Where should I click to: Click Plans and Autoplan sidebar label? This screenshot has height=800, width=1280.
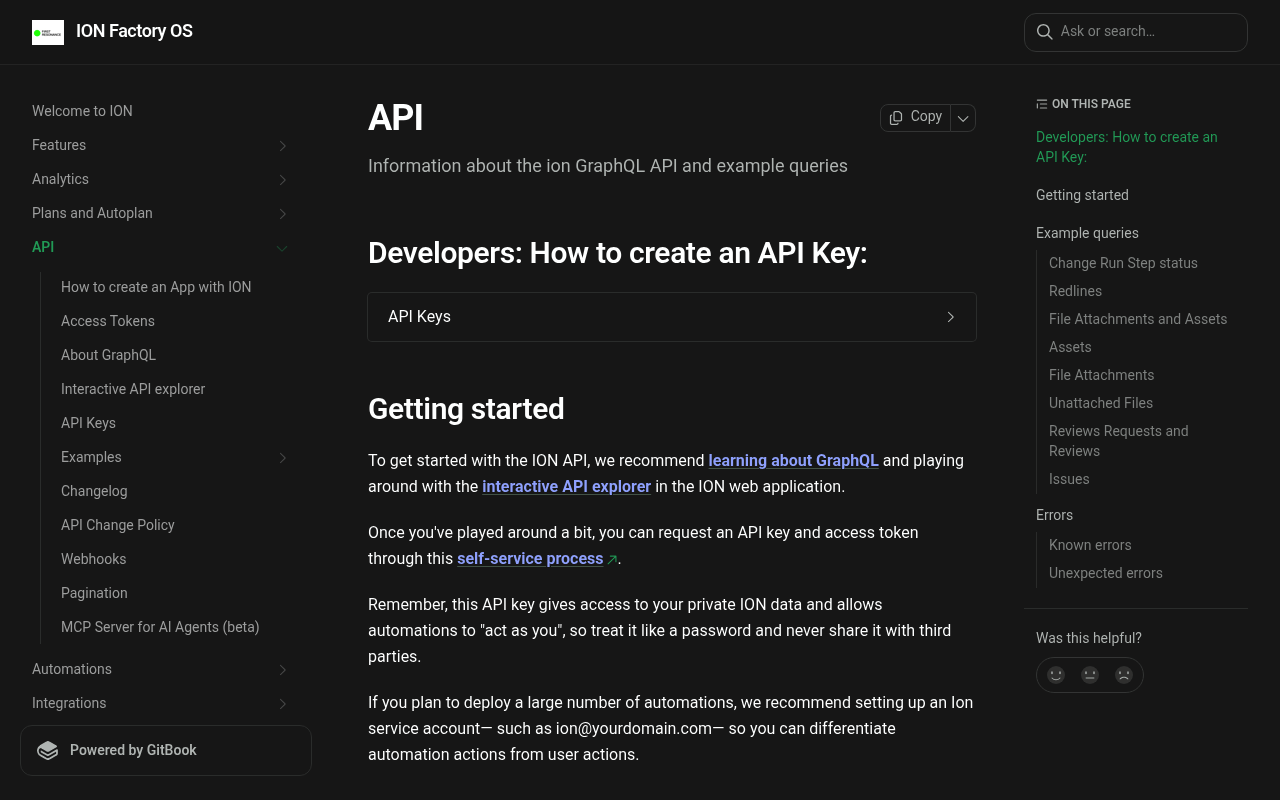coord(92,213)
